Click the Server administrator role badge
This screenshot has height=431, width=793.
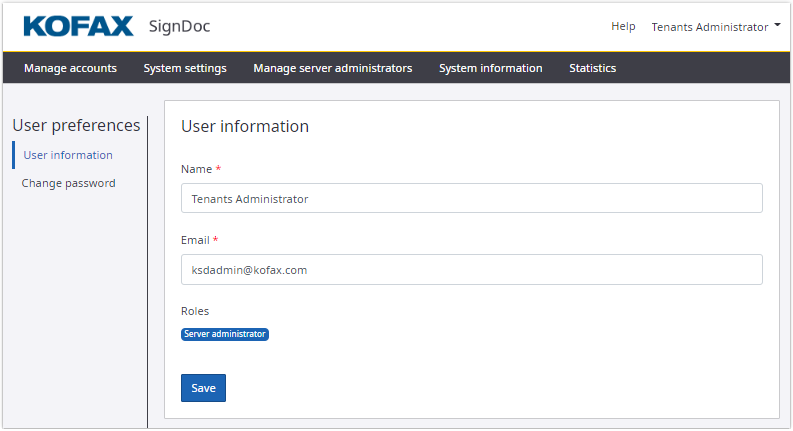(225, 334)
